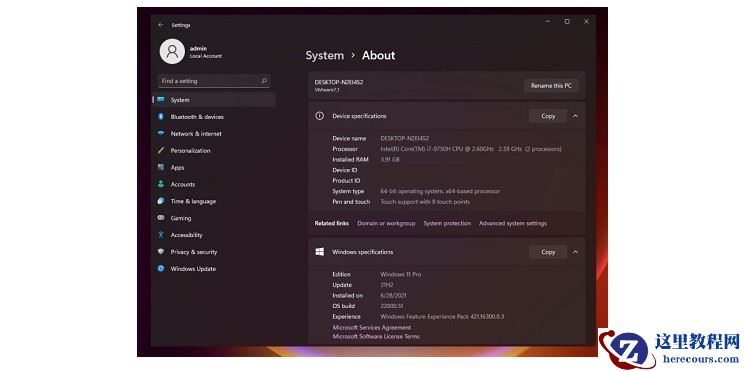Click the Accounts person icon
The width and height of the screenshot is (745, 371).
(x=161, y=184)
